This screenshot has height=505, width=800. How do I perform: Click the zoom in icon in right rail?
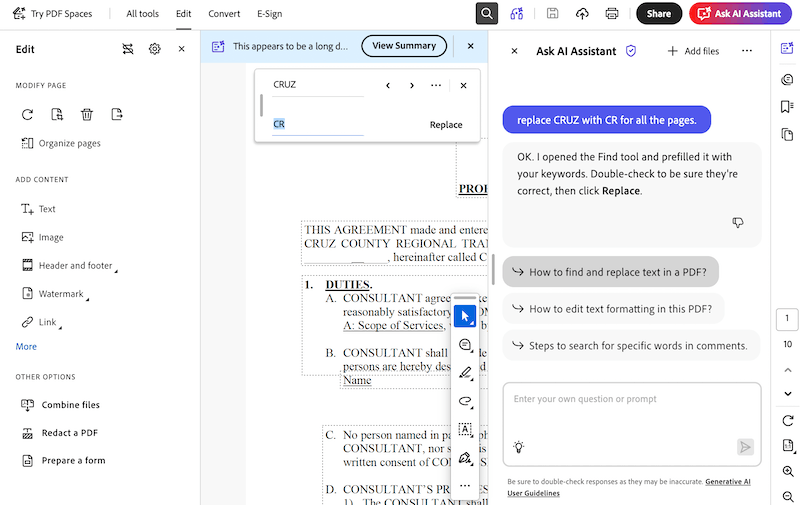[788, 471]
